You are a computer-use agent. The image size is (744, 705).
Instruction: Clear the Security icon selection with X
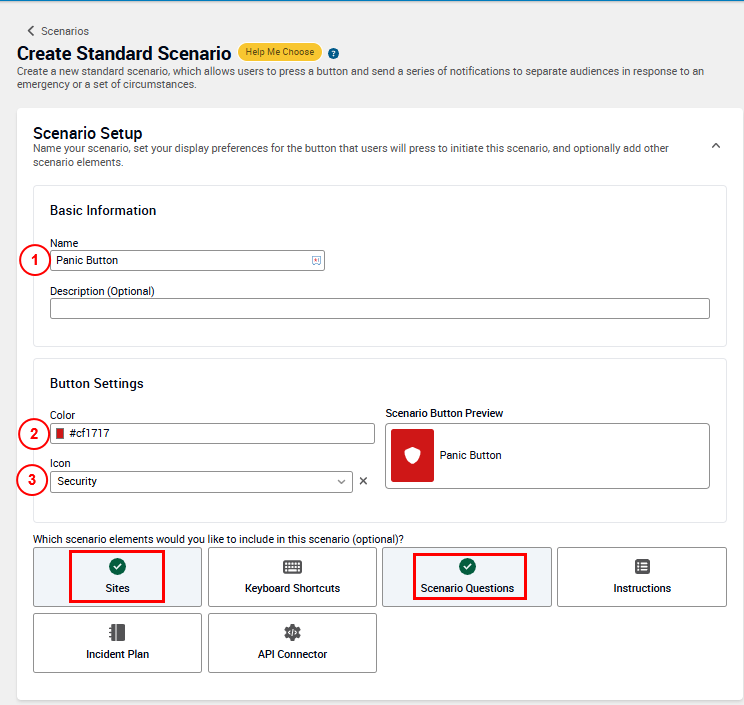363,481
